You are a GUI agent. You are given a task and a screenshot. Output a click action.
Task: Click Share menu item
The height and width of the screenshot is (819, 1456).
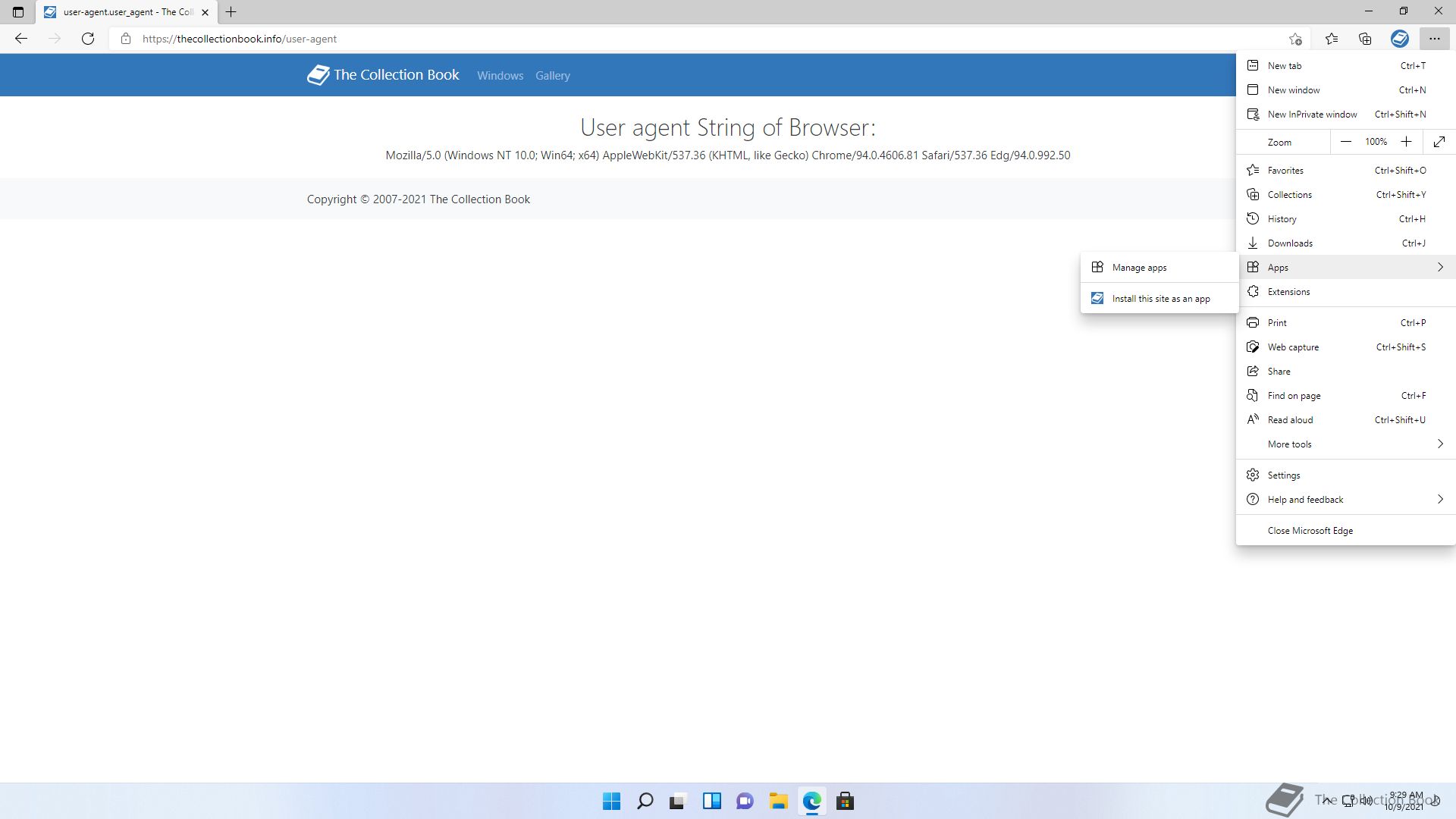pos(1345,372)
